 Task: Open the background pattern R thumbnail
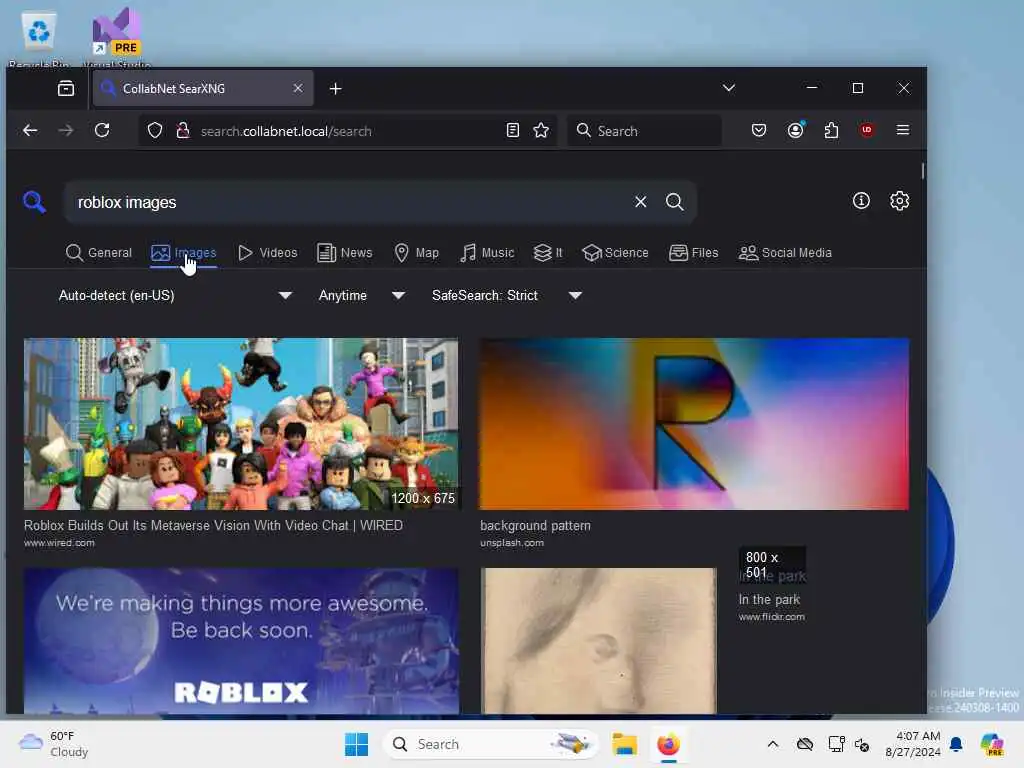(694, 423)
